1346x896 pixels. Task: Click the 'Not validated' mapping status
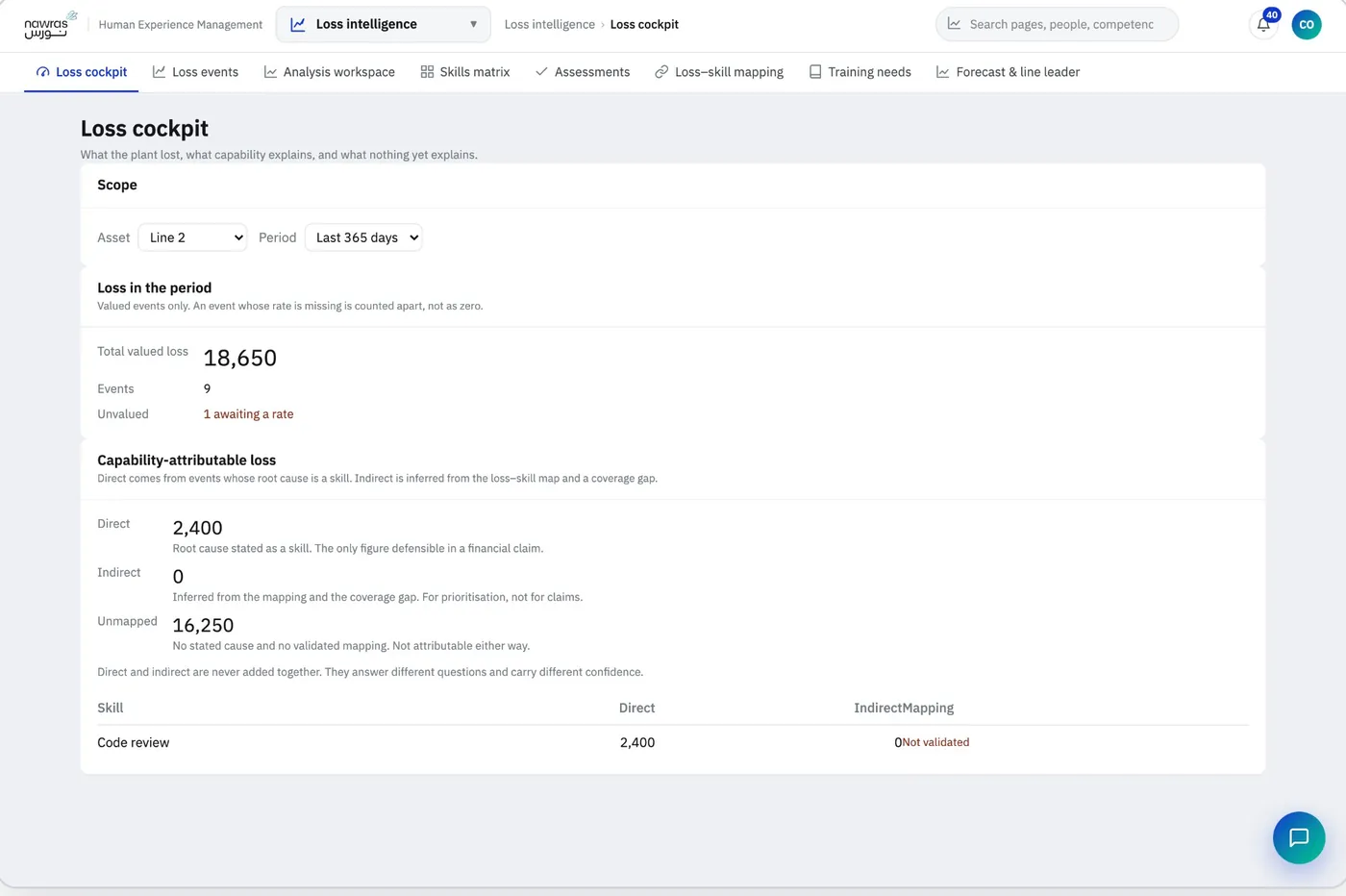(935, 742)
